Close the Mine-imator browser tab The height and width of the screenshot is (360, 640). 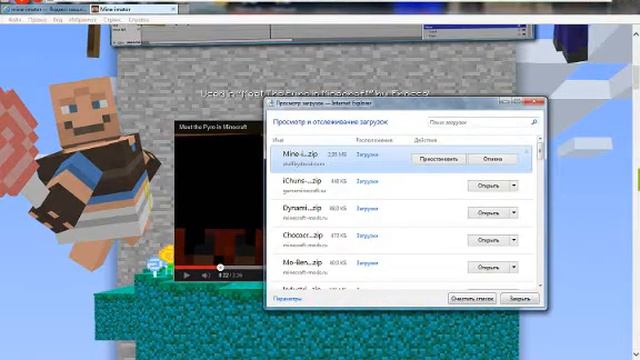pyautogui.click(x=173, y=9)
